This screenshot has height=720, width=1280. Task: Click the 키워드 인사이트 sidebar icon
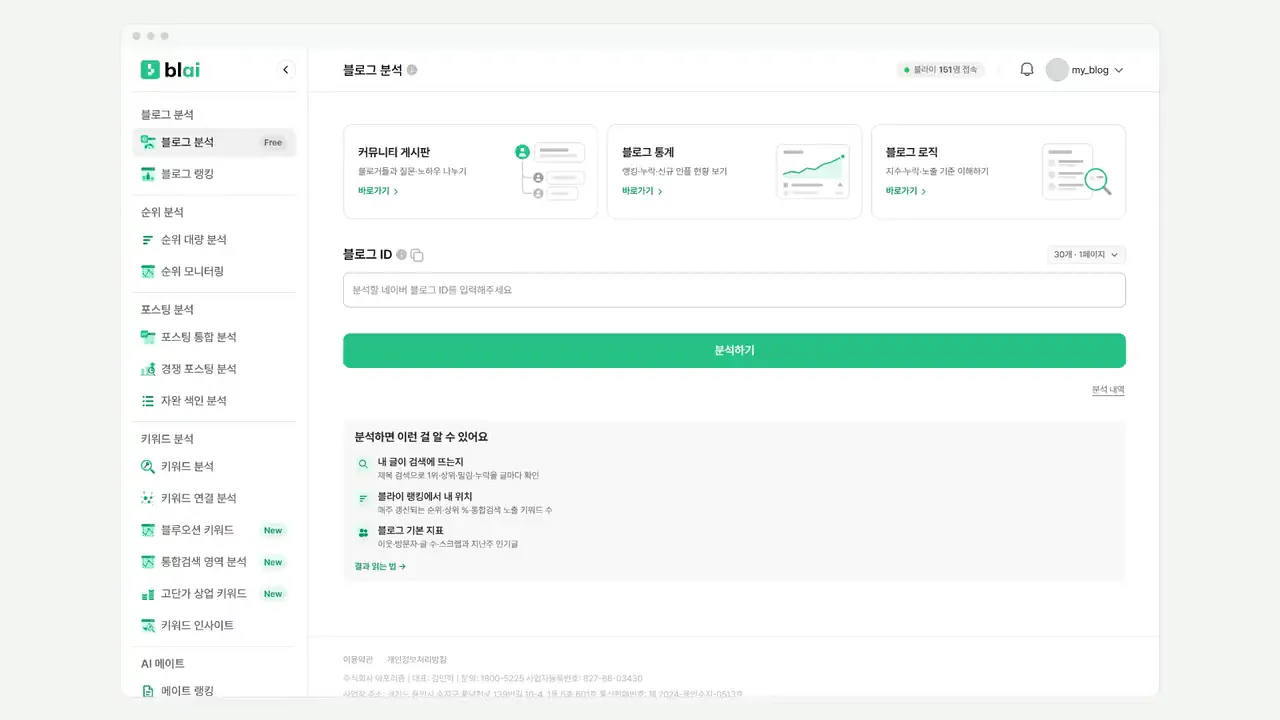[x=148, y=626]
